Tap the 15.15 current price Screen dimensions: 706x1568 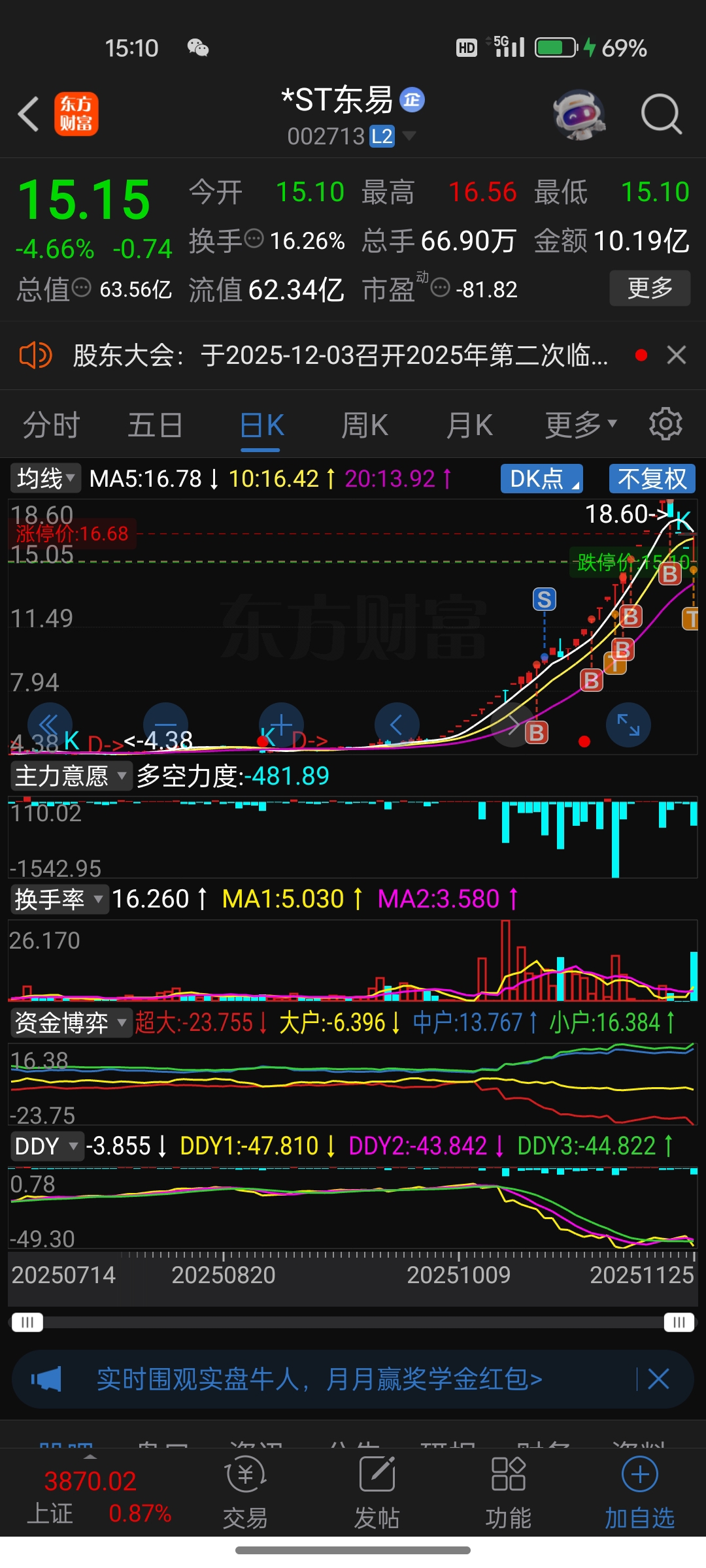tap(84, 200)
